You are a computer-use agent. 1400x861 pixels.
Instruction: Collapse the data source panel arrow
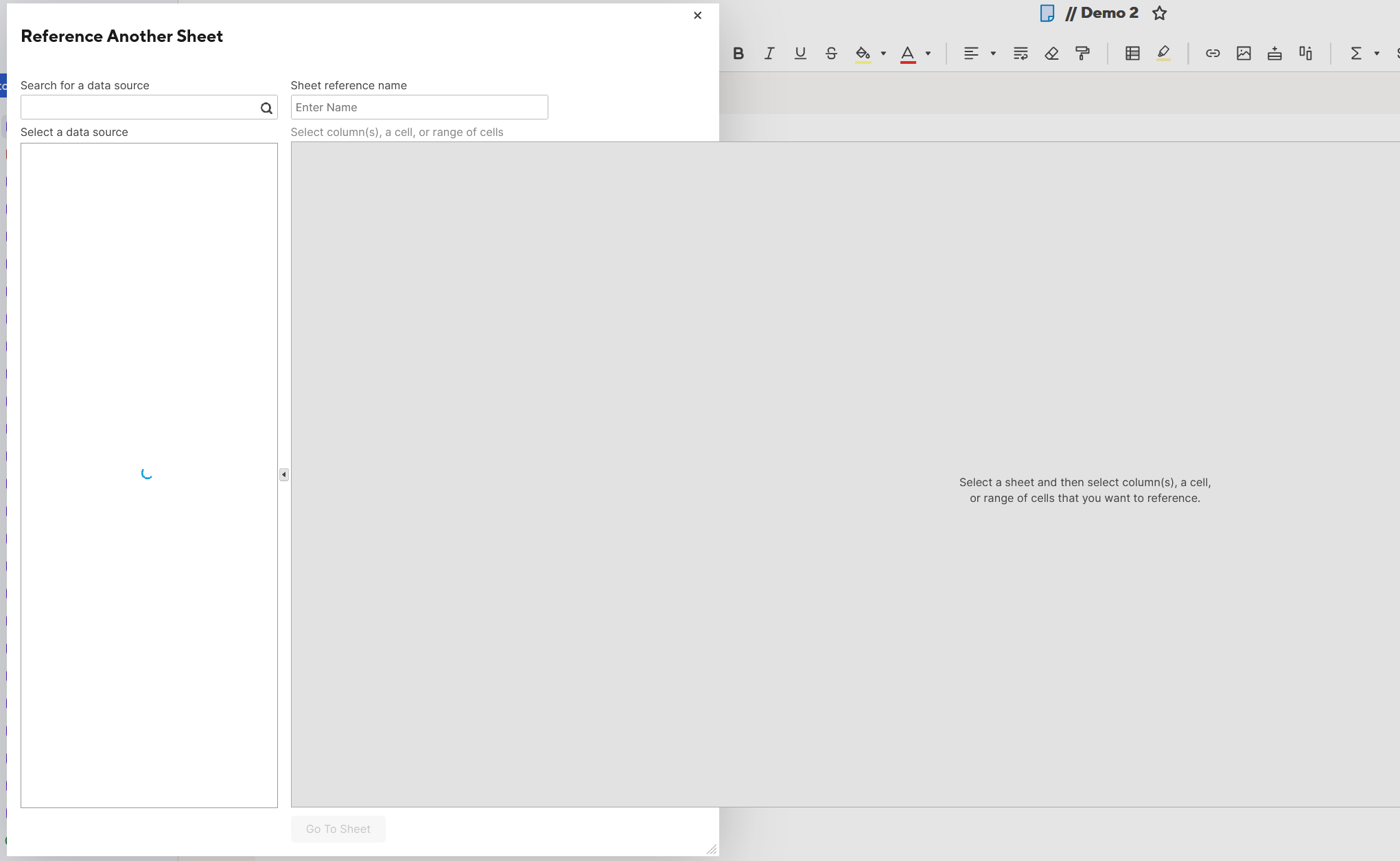pos(283,474)
